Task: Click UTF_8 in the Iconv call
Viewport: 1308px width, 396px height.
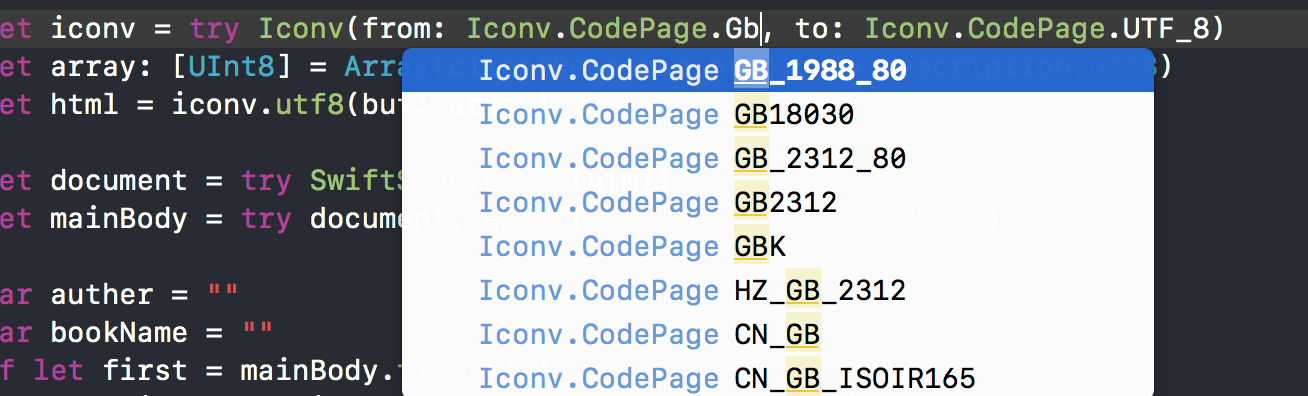Action: pyautogui.click(x=1165, y=30)
